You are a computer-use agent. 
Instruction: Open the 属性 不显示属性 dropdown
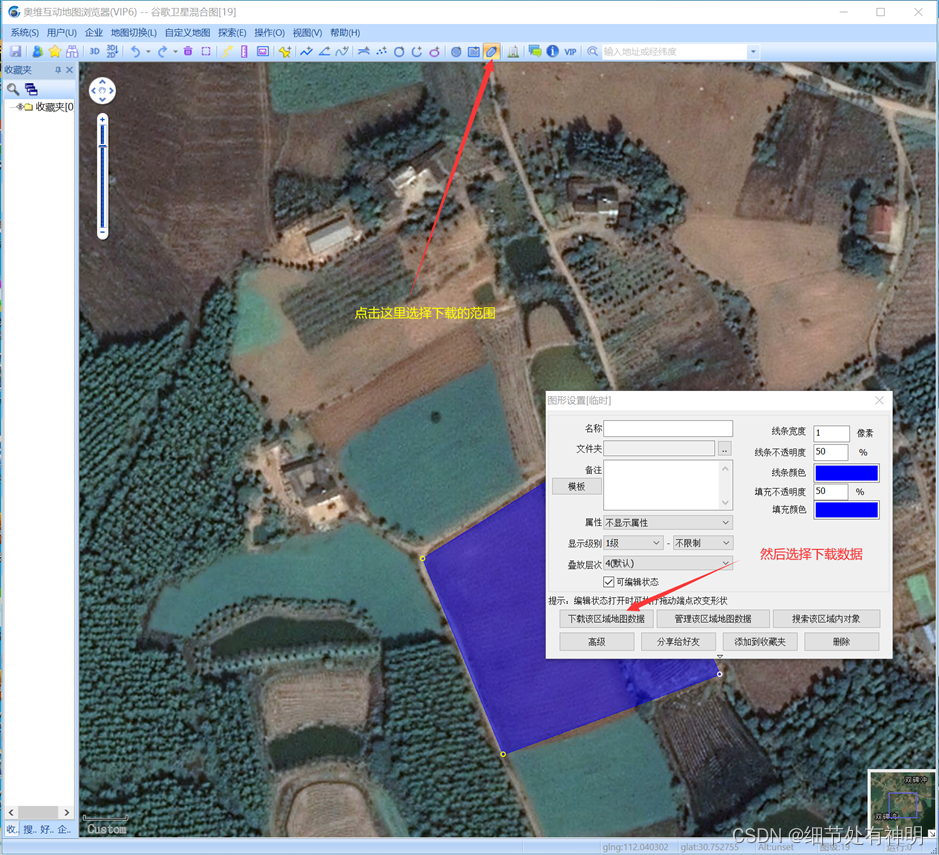(668, 523)
